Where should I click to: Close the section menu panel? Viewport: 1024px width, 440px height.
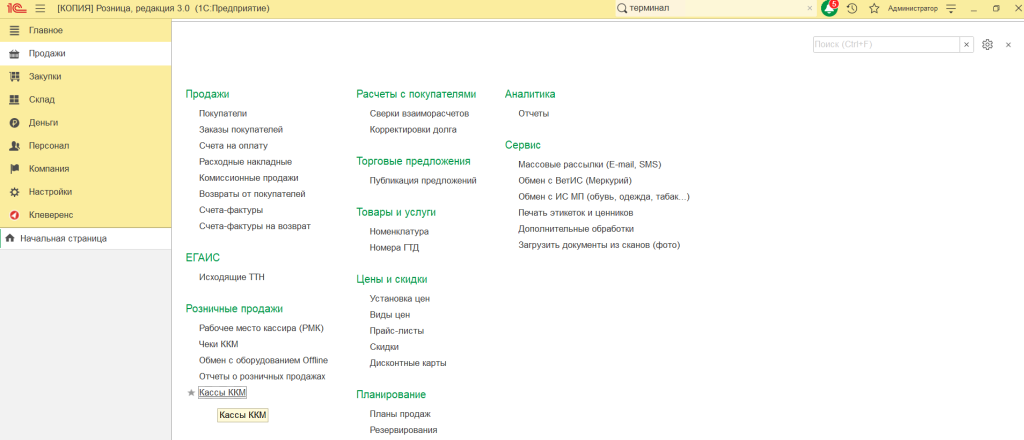coord(1008,44)
